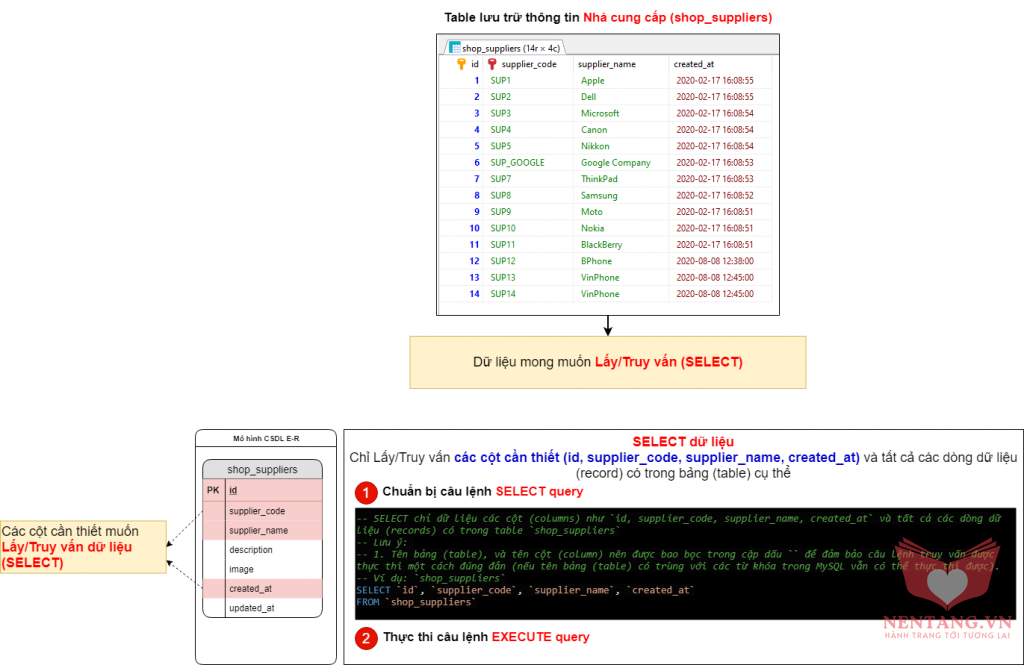The image size is (1024, 665).
Task: Click the PK marker in the E-R diagram
Action: [x=213, y=491]
